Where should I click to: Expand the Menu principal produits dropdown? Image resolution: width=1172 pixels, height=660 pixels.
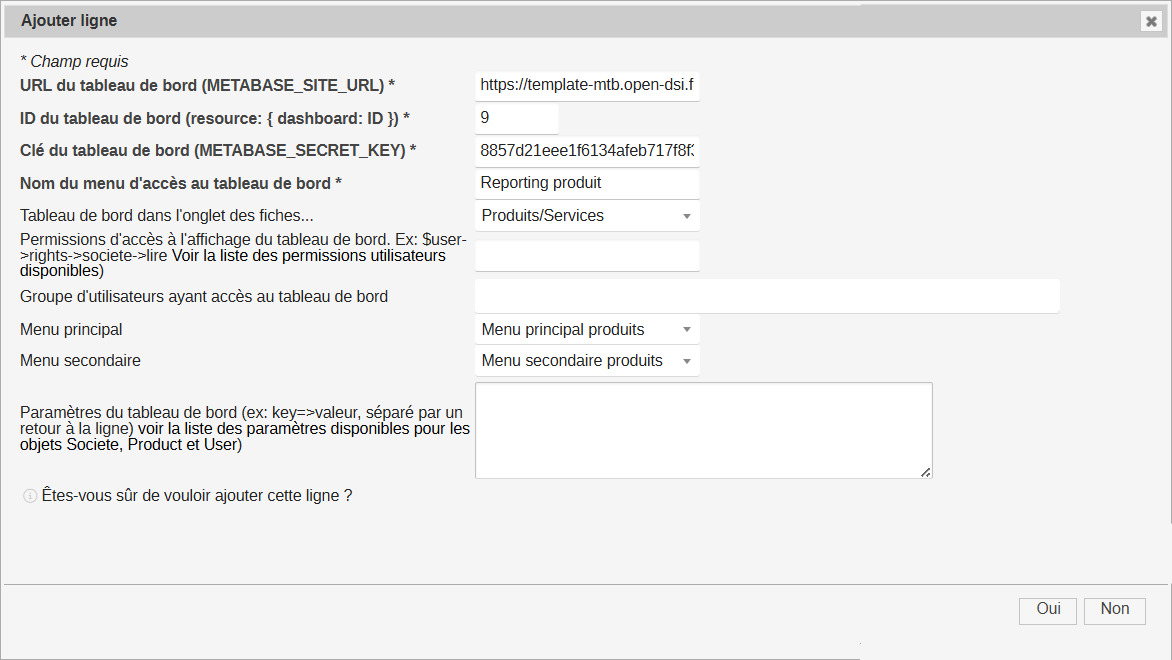[587, 330]
